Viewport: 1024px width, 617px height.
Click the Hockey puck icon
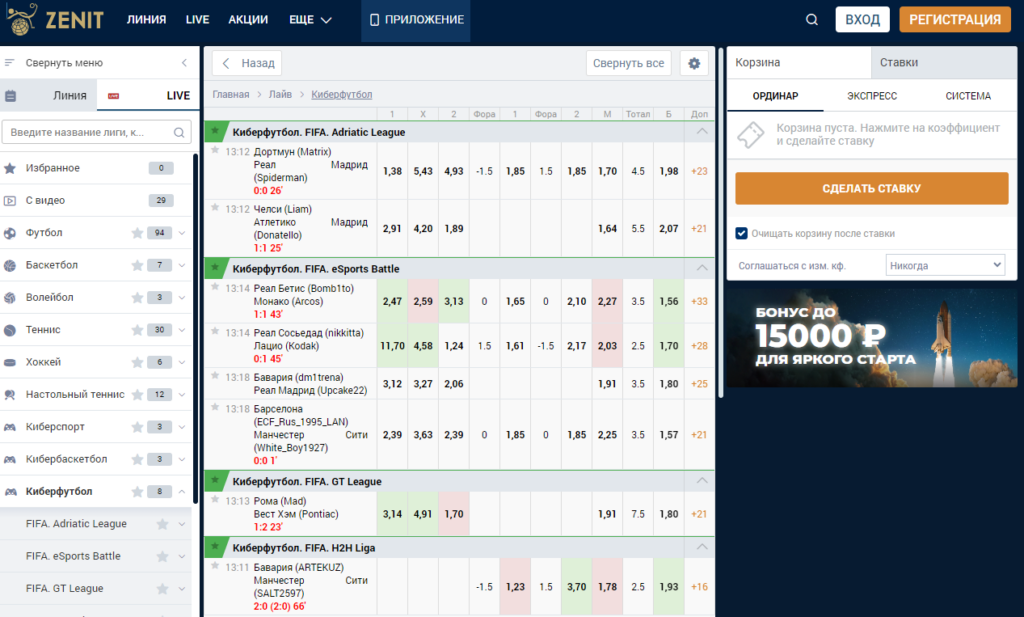(10, 362)
